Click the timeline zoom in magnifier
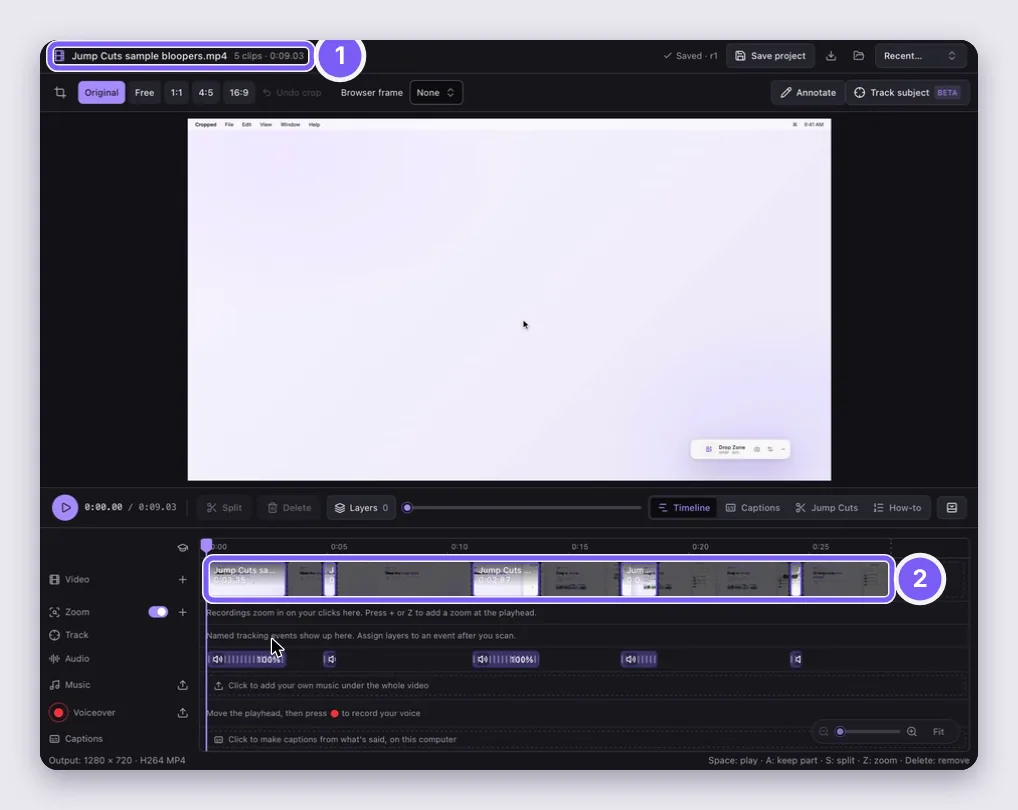Image resolution: width=1018 pixels, height=810 pixels. pos(912,731)
